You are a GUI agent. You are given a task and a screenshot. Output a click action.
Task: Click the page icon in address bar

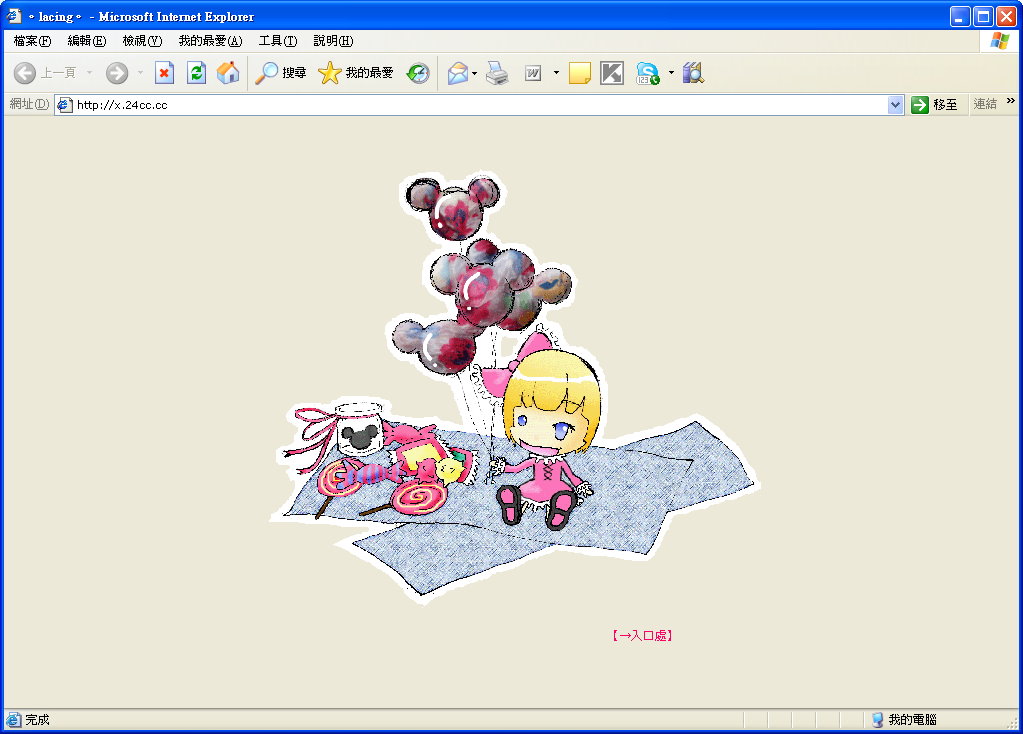point(64,104)
